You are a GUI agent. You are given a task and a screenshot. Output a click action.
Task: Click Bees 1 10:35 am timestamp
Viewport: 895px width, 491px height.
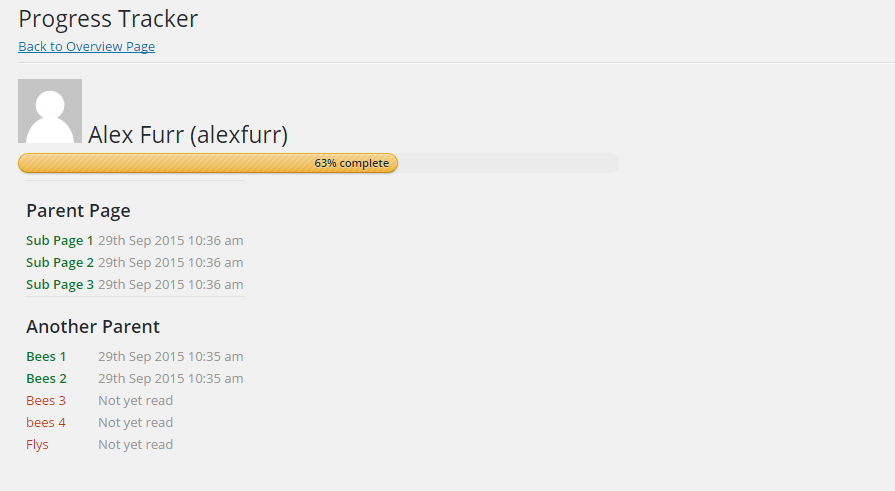(171, 356)
